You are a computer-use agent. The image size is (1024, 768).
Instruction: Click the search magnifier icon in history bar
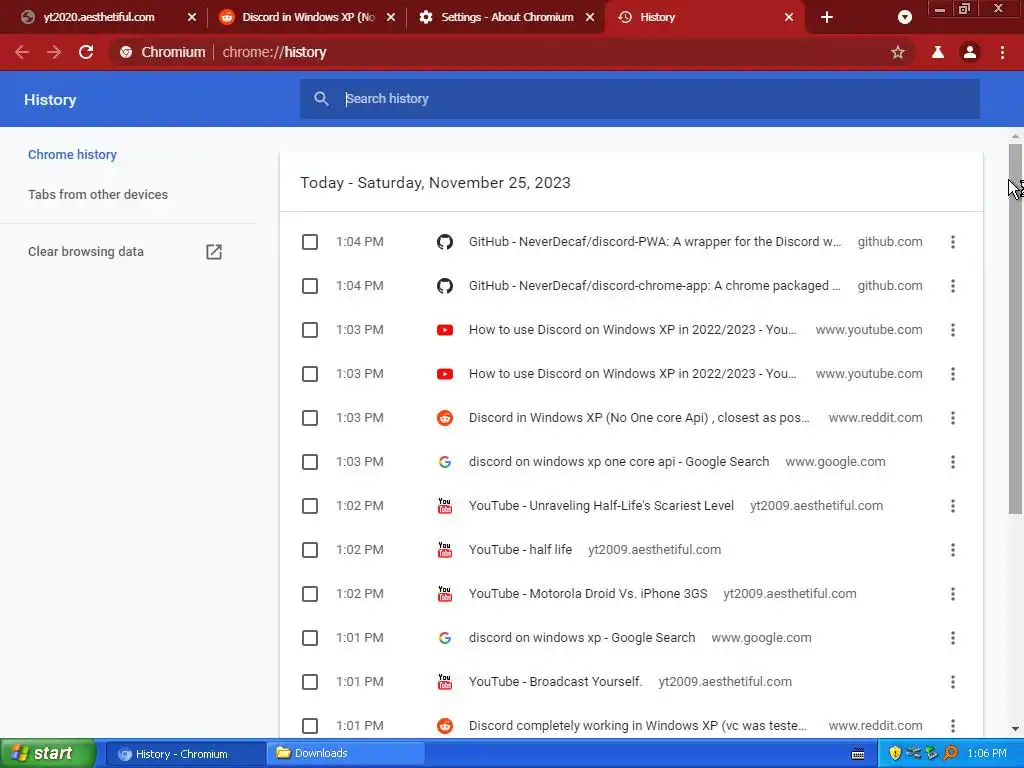pos(321,99)
